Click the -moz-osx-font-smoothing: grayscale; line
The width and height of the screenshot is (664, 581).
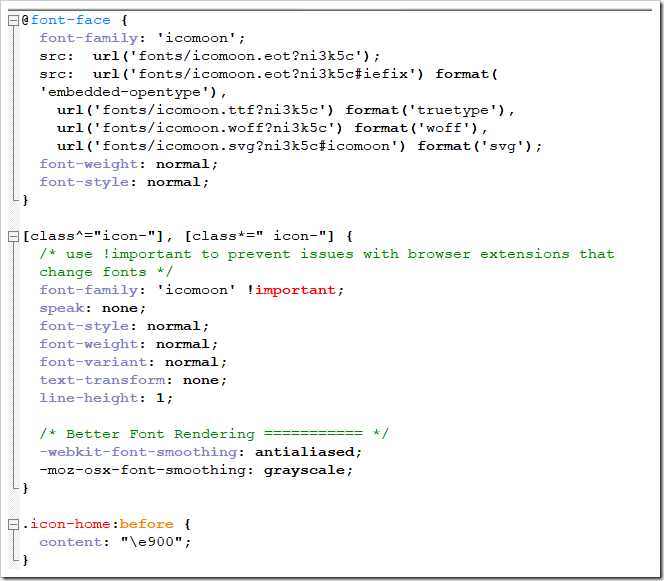tap(196, 470)
